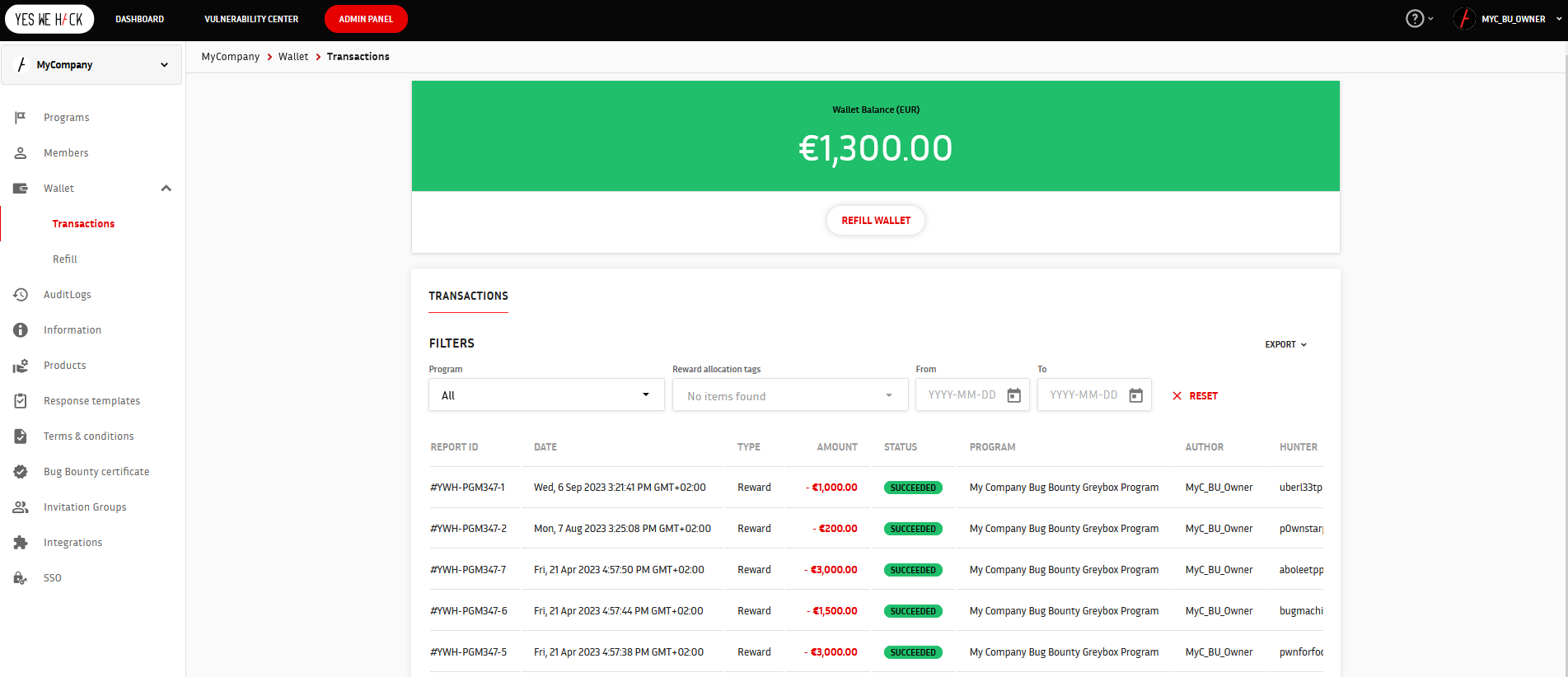The width and height of the screenshot is (1568, 677).
Task: Click the Invitation Groups people icon
Action: 21,507
